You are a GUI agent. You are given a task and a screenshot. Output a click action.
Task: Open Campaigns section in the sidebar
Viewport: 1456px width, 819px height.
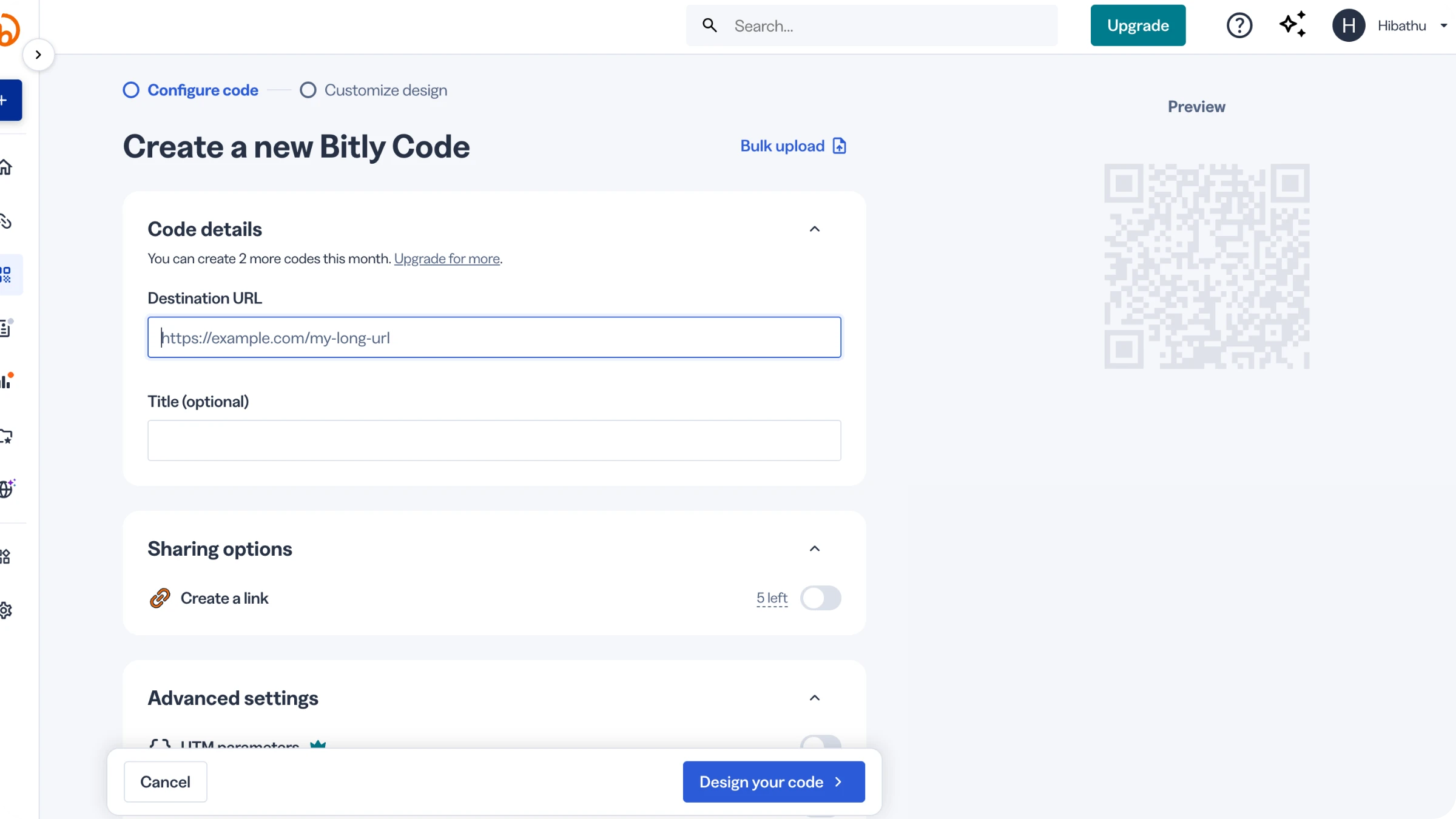point(6,436)
